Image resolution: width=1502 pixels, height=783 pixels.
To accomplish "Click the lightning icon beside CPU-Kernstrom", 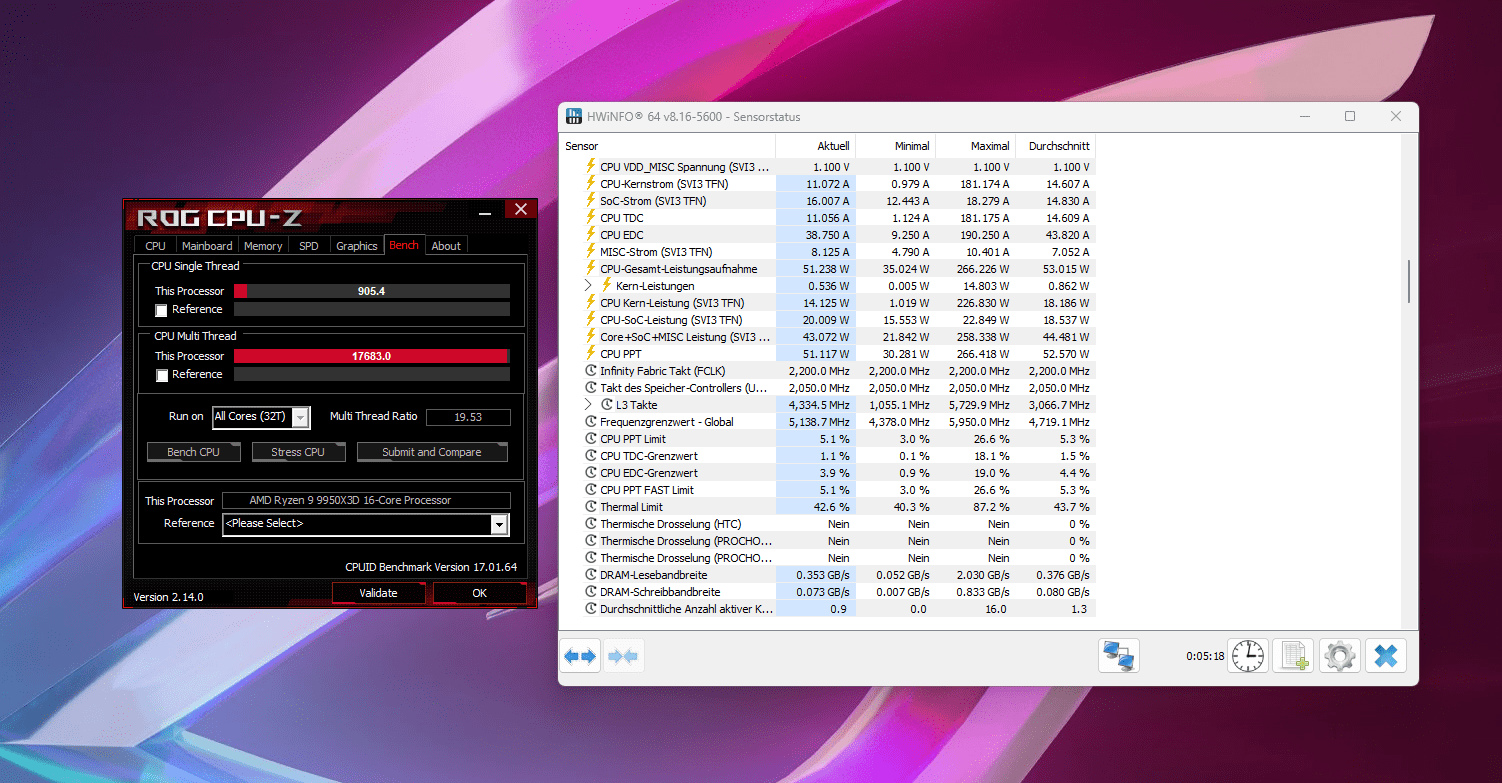I will tap(590, 183).
